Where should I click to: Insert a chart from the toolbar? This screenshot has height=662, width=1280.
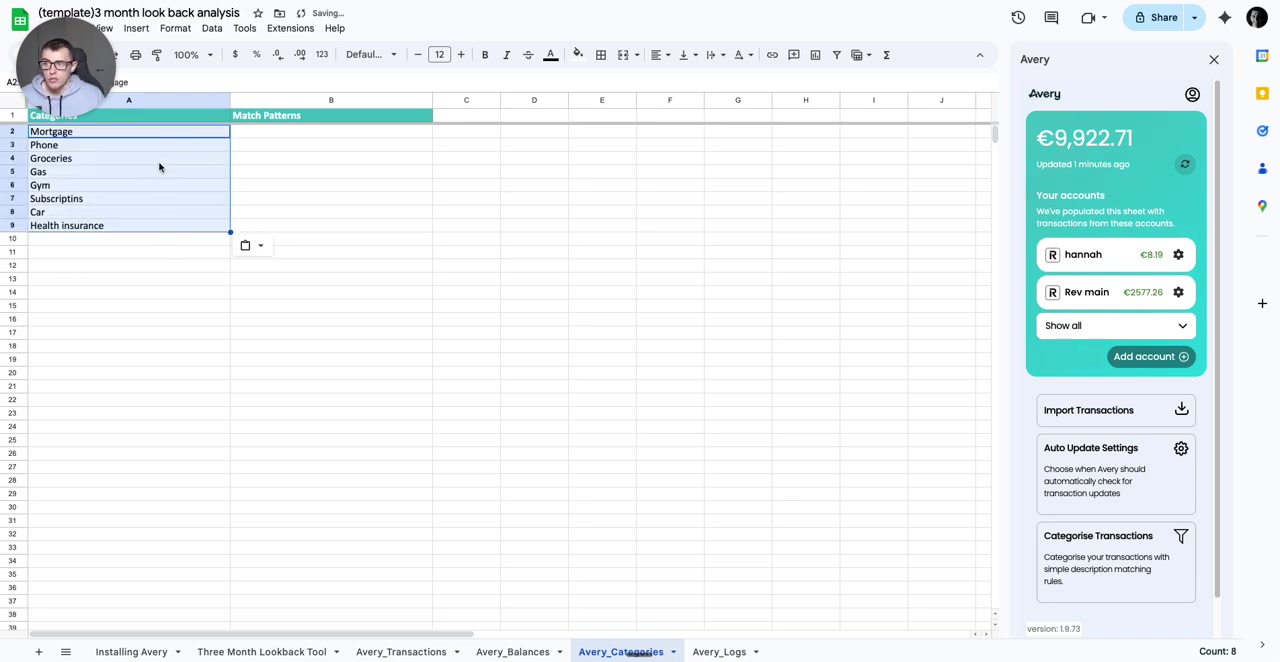click(815, 55)
